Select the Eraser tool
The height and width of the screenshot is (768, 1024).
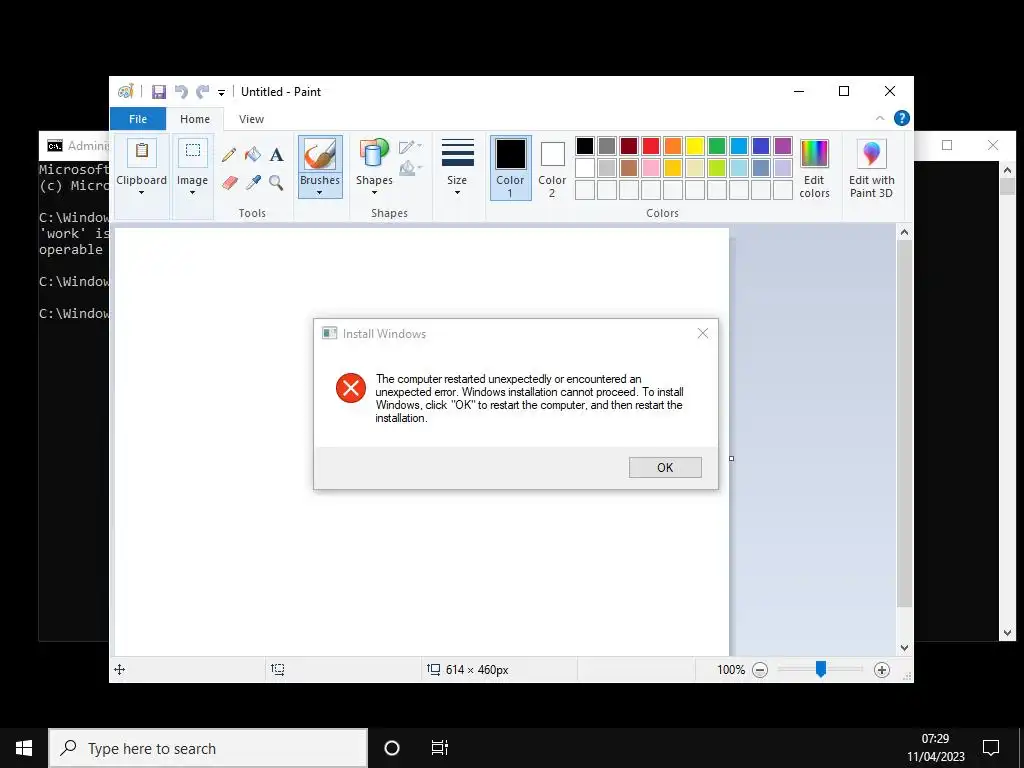(x=229, y=182)
